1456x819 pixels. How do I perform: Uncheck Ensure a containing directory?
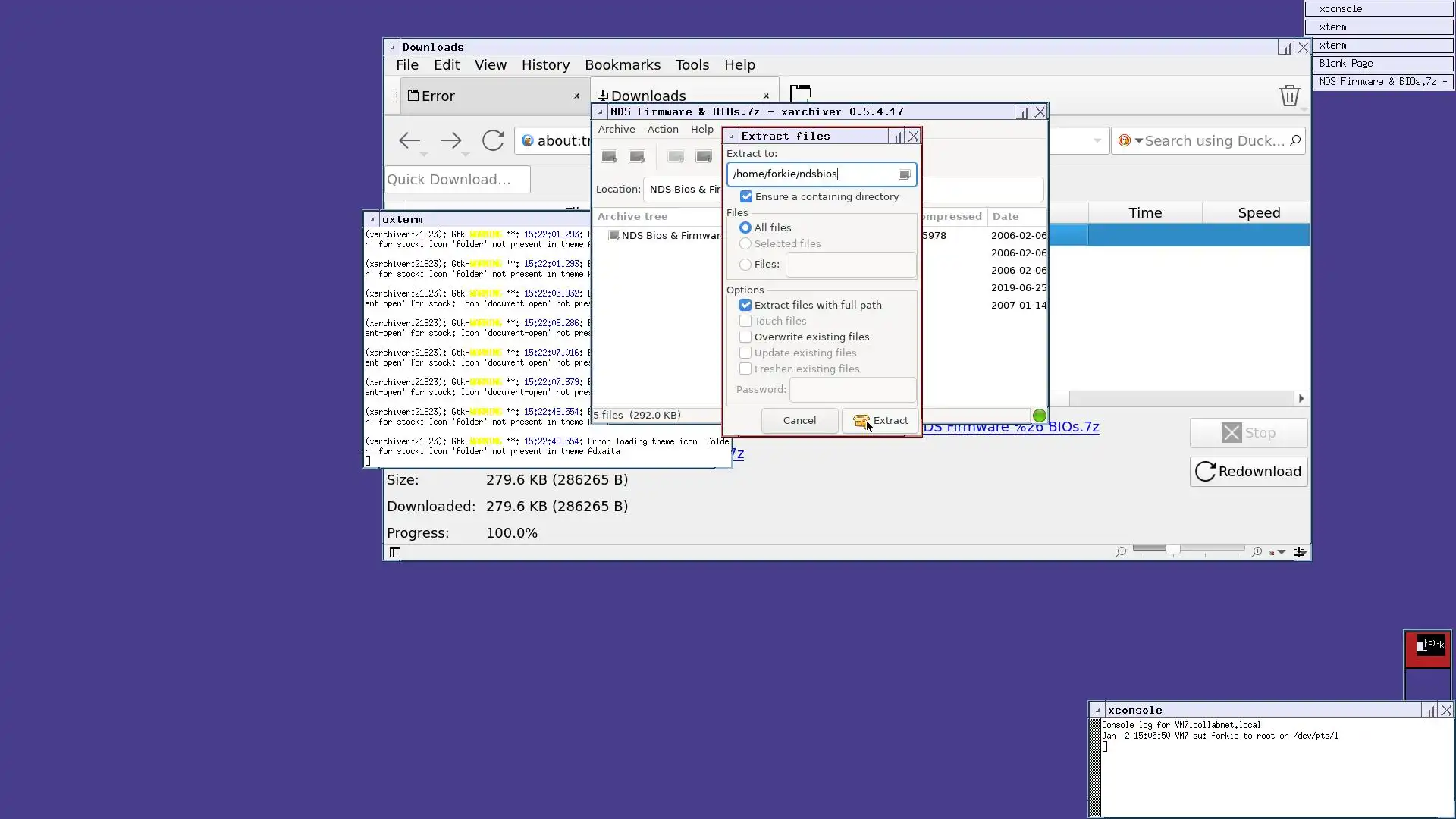click(746, 196)
